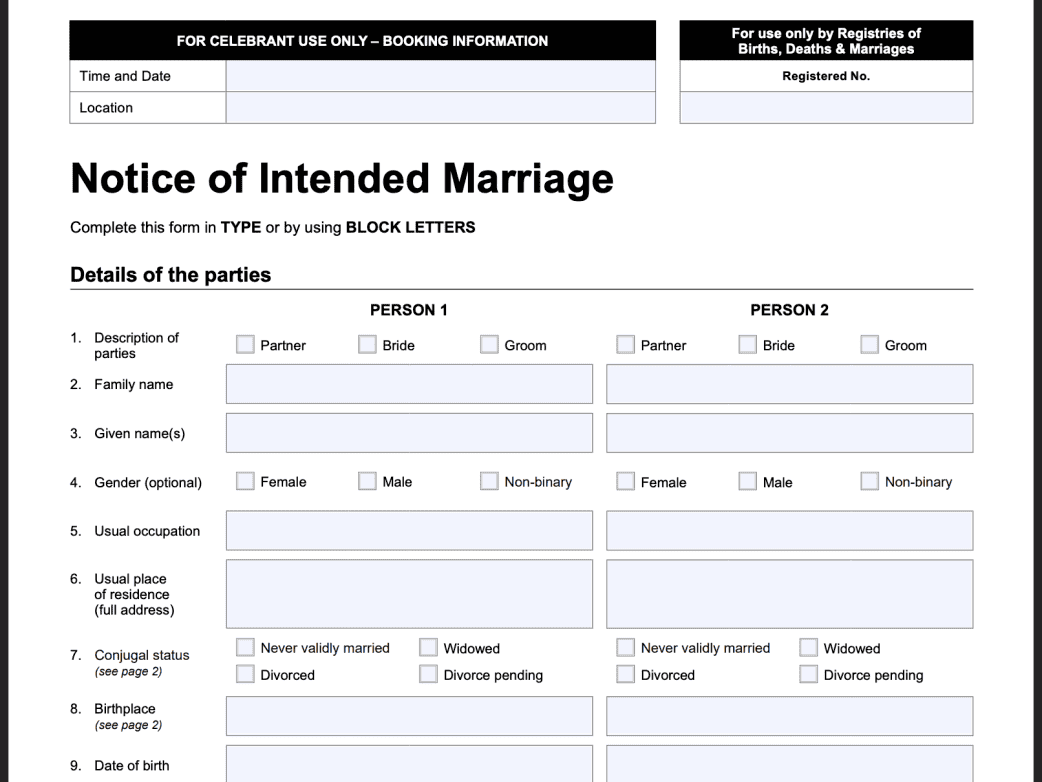
Task: Focus Person 1's Family name field
Action: tap(409, 384)
